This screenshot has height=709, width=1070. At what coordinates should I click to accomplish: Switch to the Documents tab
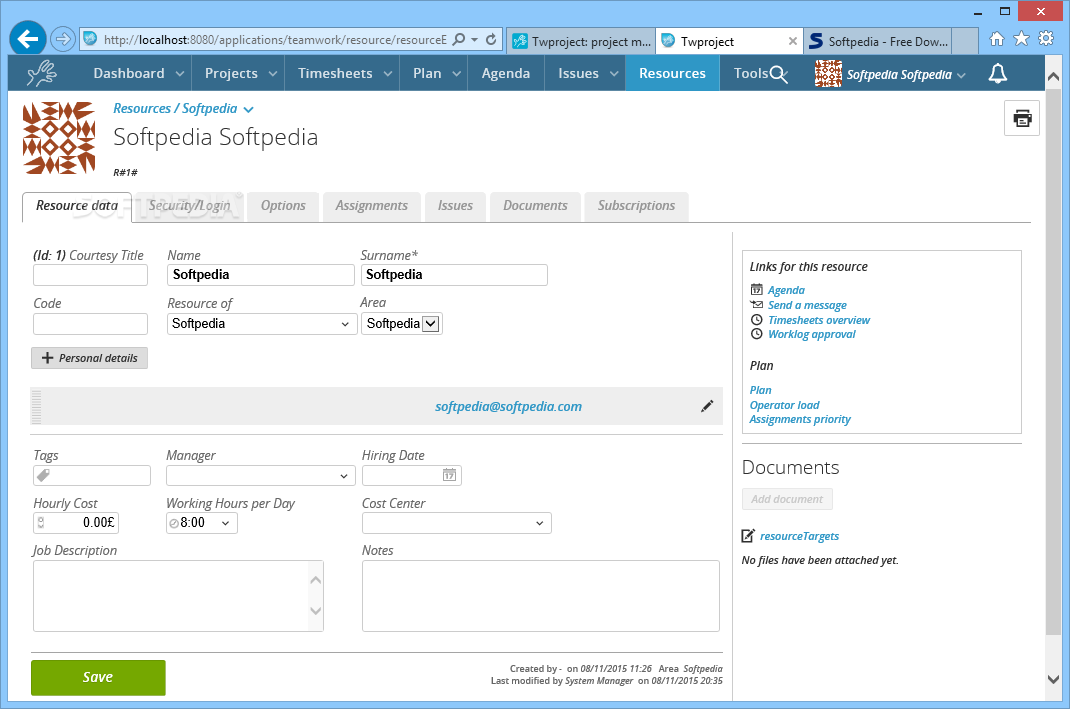[535, 206]
